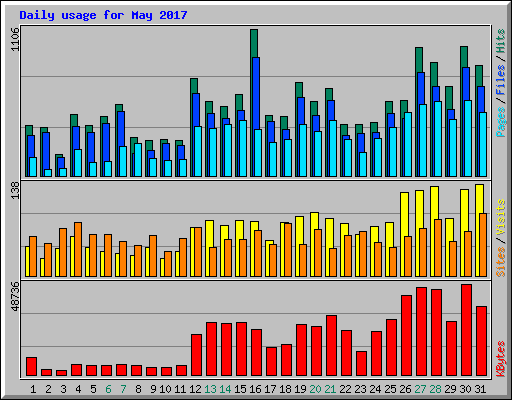
Task: Click day 30 on the x-axis
Action: (465, 389)
